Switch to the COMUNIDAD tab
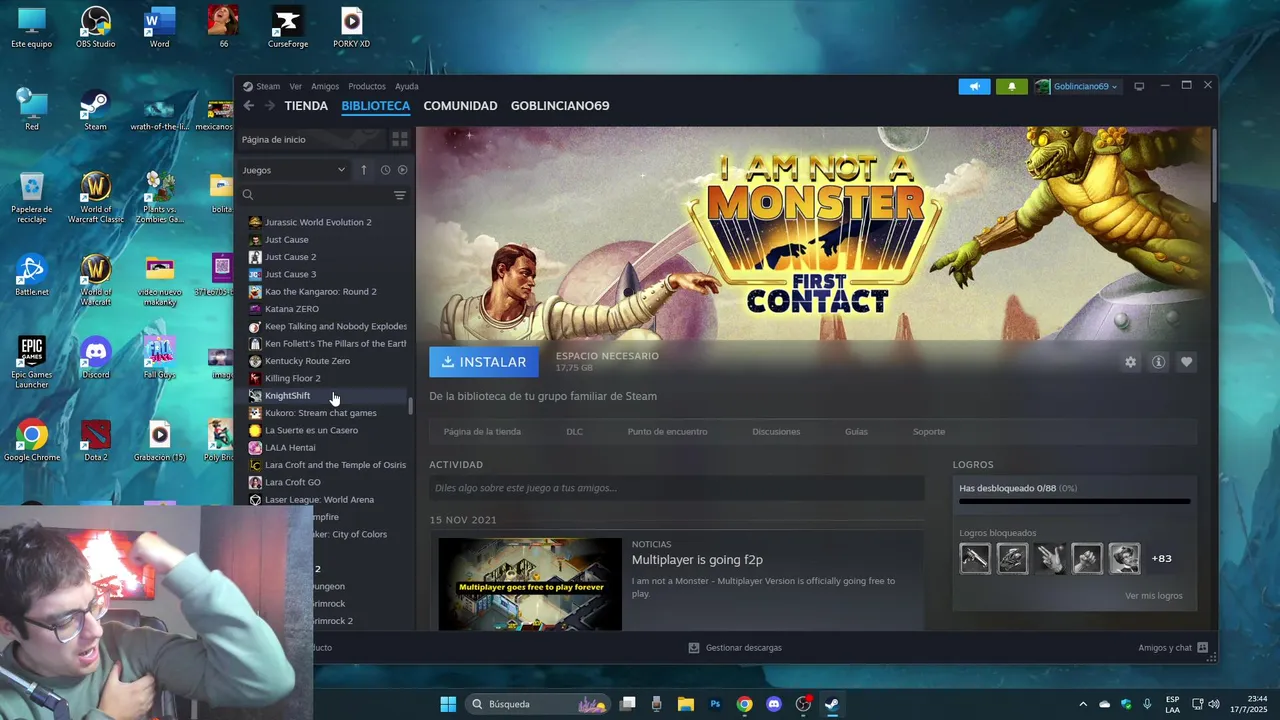Image resolution: width=1280 pixels, height=720 pixels. [460, 106]
